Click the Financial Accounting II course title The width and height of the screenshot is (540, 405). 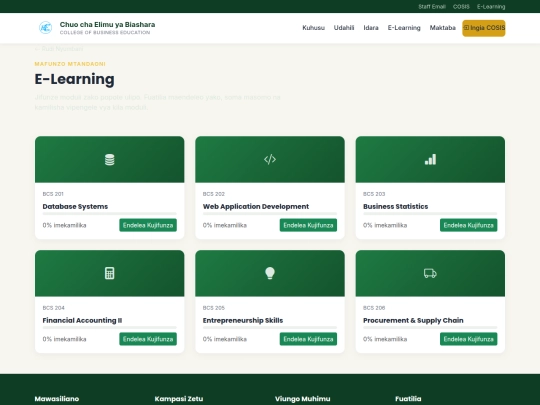click(x=82, y=321)
